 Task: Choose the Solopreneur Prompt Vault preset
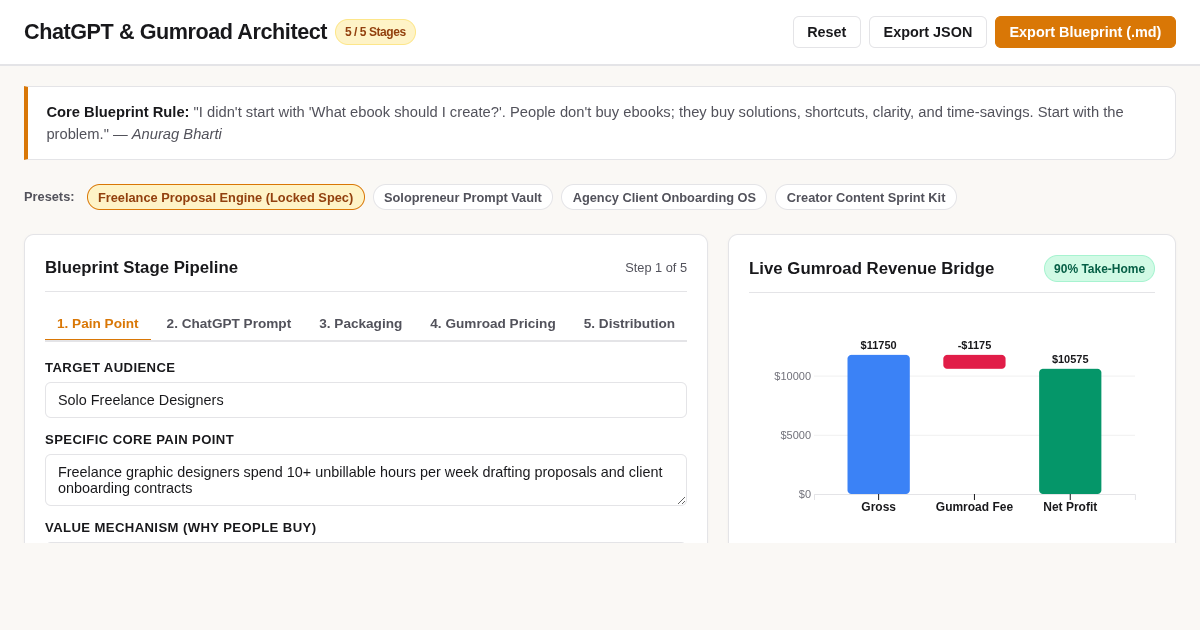coord(463,197)
